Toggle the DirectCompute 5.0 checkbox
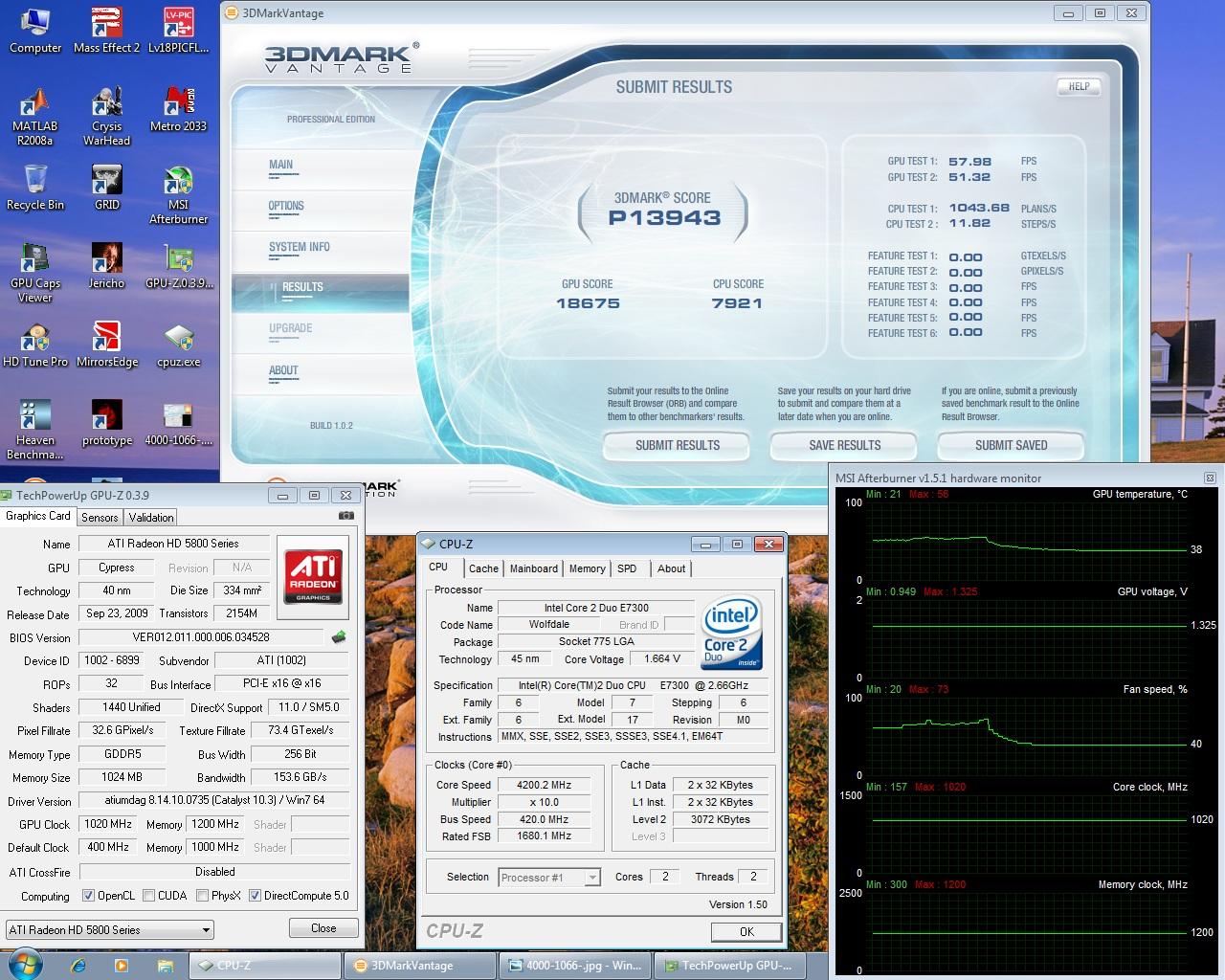The height and width of the screenshot is (980, 1225). tap(255, 896)
